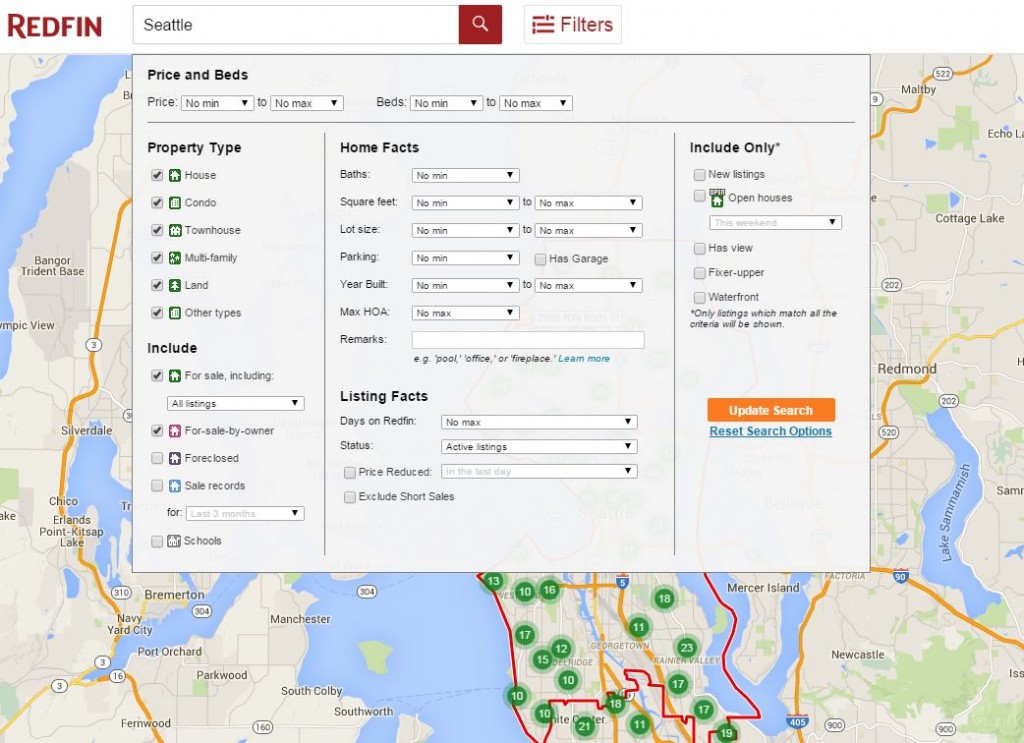Open the Days on Redfin dropdown

point(539,421)
